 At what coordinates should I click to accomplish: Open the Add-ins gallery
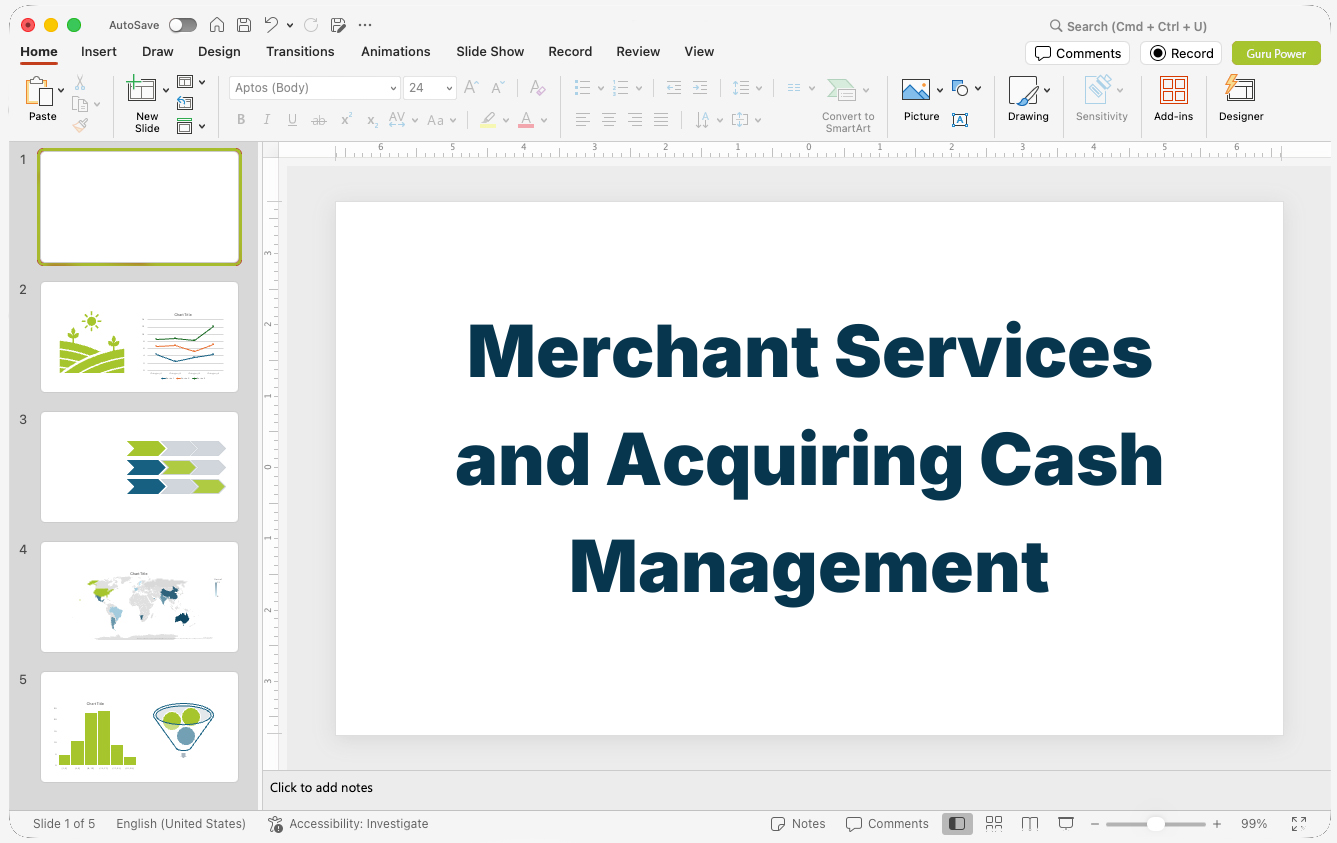tap(1173, 99)
